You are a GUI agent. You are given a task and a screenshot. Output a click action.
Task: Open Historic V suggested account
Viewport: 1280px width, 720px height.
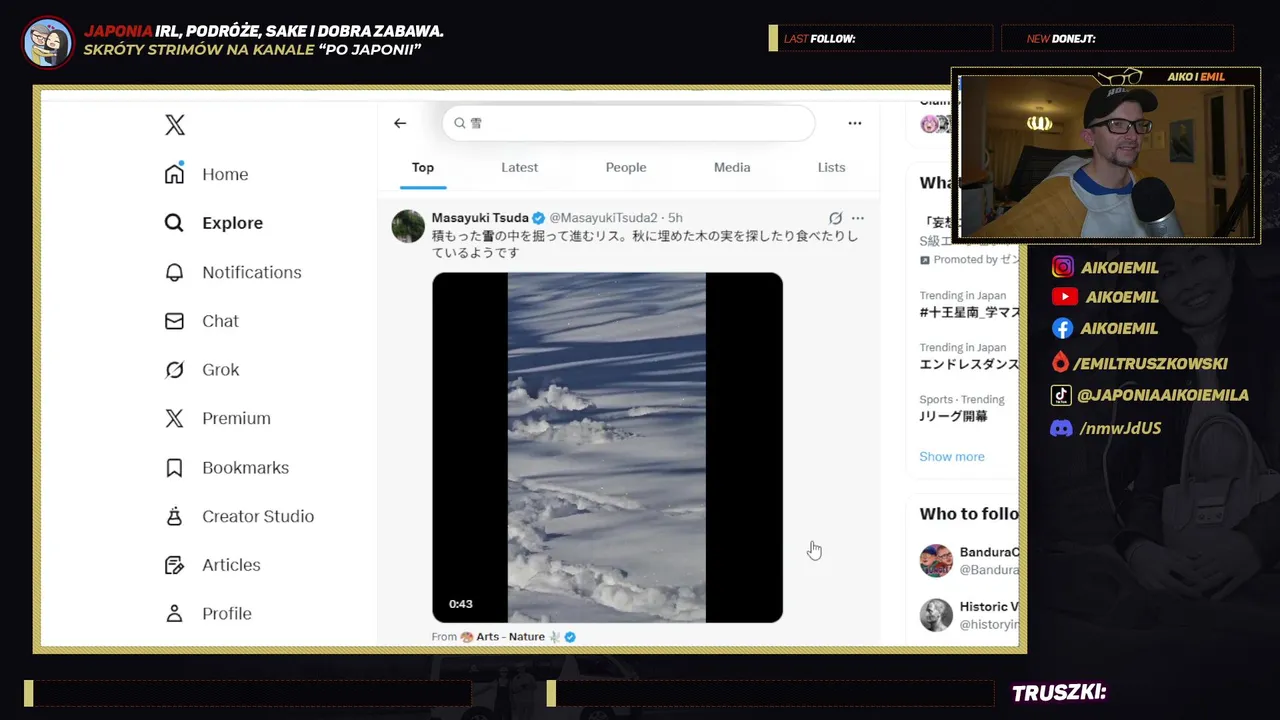click(x=989, y=607)
